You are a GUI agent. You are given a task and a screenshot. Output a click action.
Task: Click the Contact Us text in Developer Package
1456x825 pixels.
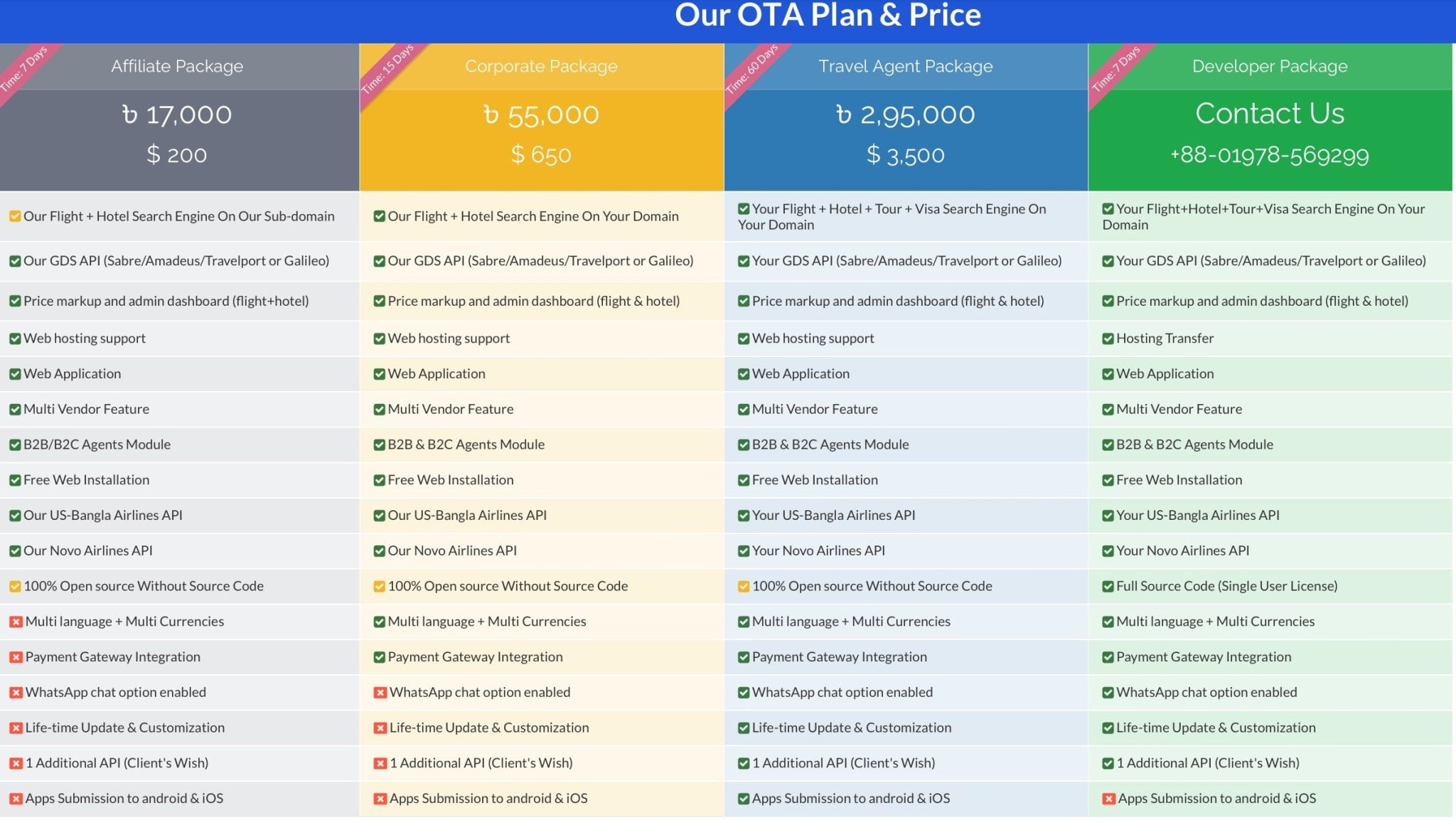tap(1270, 113)
